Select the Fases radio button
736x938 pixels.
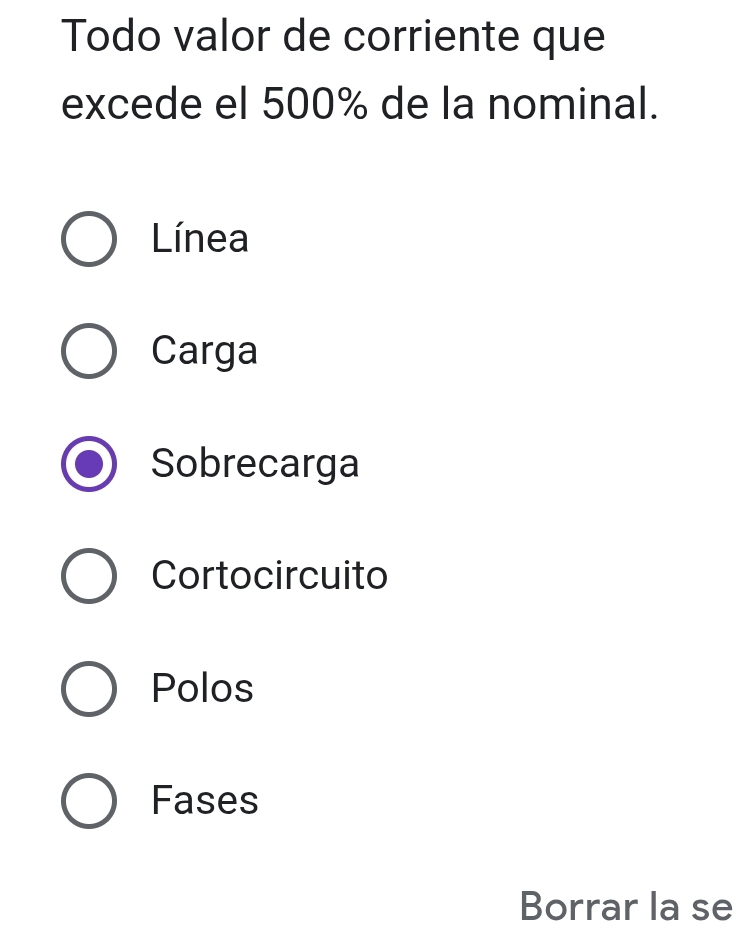click(x=89, y=801)
